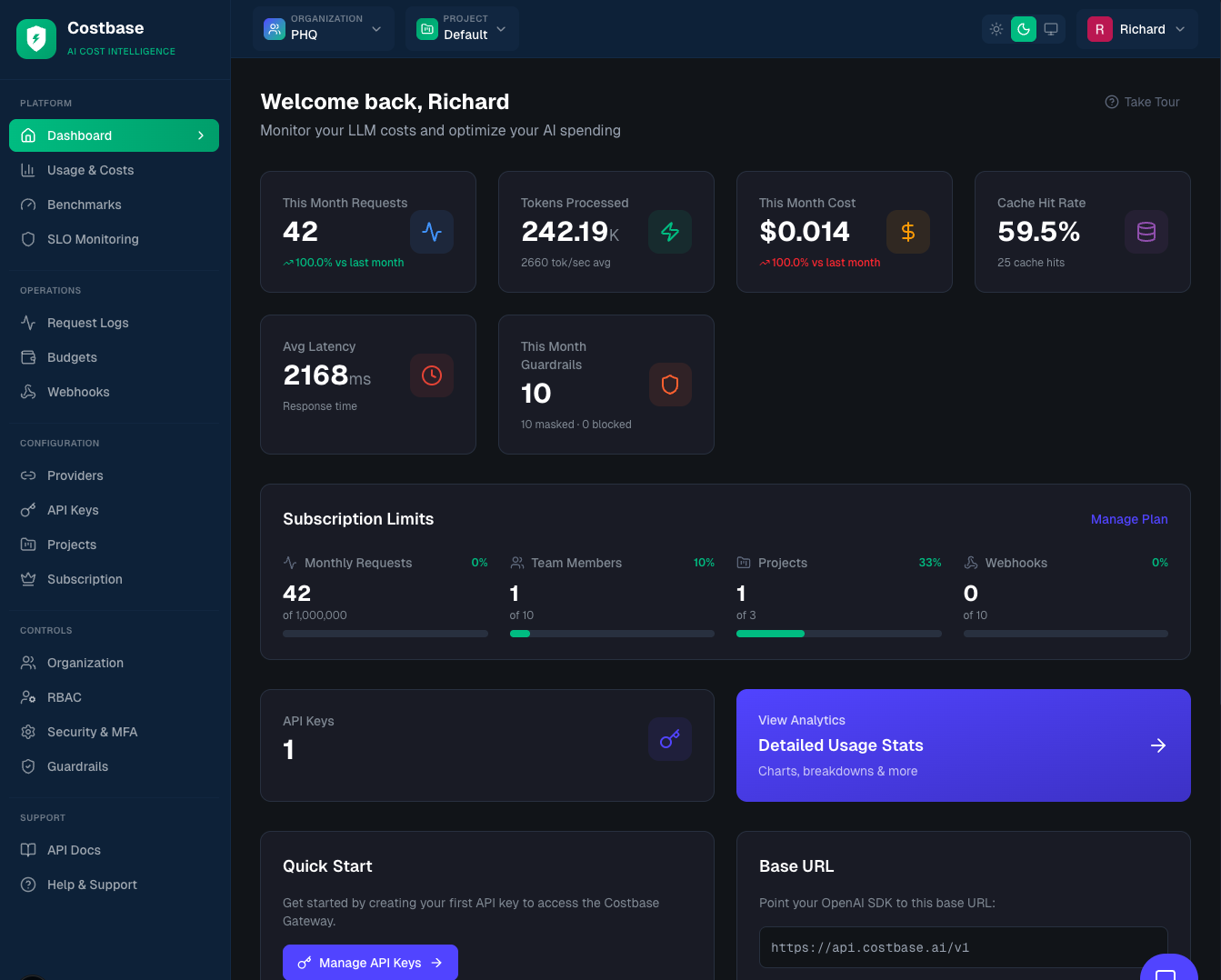Click the API Keys card key icon
Screen dimensions: 1221x980
tap(670, 739)
